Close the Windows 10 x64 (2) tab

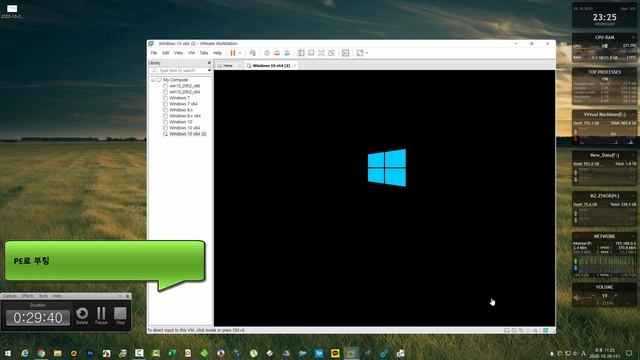[x=295, y=66]
